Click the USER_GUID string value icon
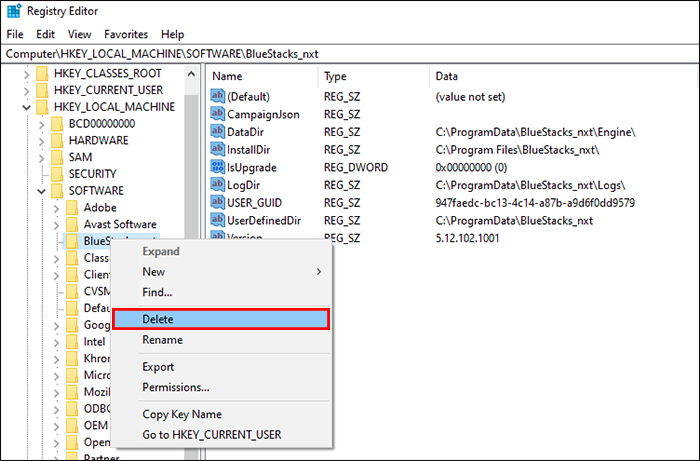700x461 pixels. pyautogui.click(x=217, y=202)
